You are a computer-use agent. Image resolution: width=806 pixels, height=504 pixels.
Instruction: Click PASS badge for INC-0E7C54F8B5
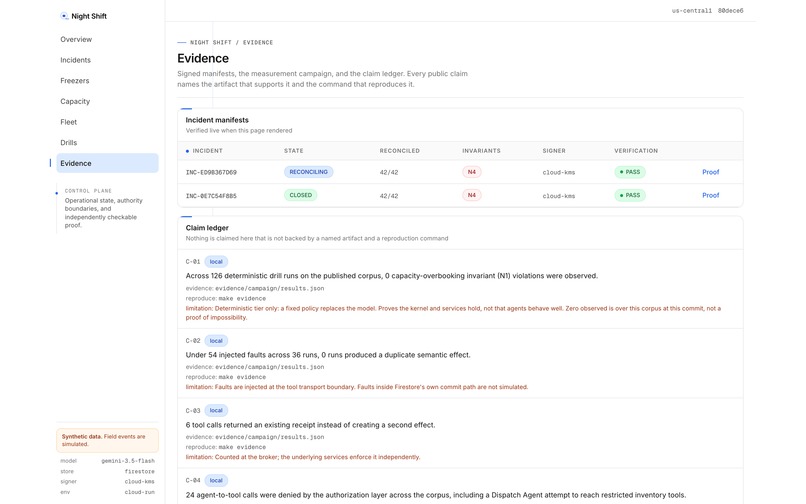pos(630,195)
